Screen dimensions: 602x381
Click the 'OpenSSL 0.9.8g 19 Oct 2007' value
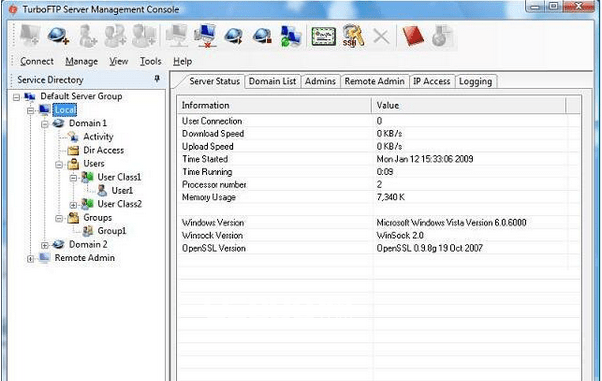429,248
